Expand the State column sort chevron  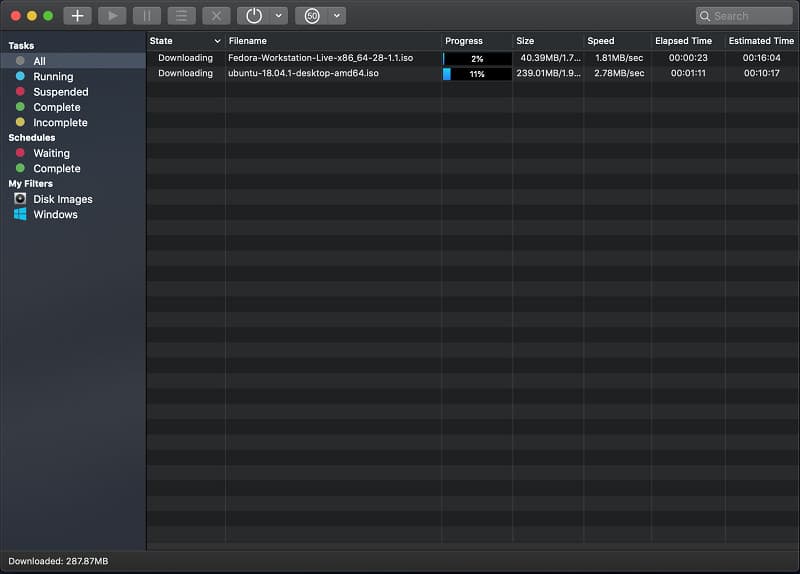coord(217,41)
